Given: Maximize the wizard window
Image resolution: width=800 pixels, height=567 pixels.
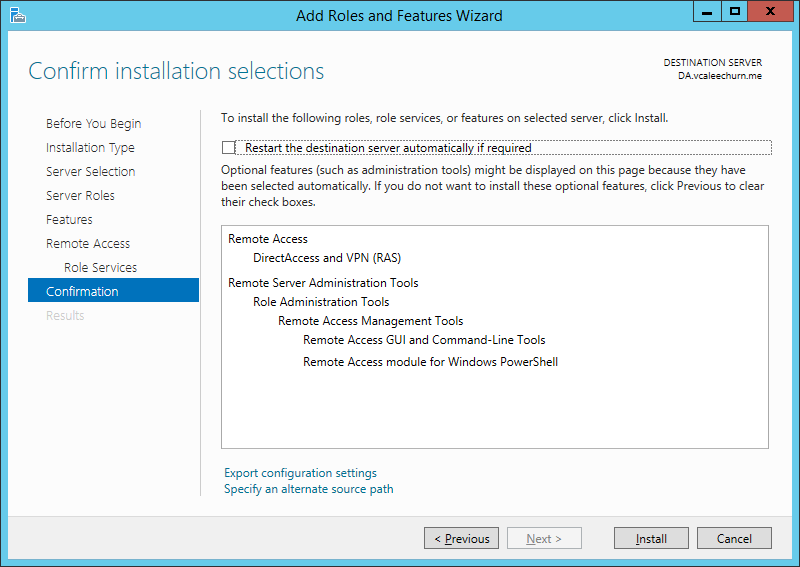Looking at the screenshot, I should (735, 12).
